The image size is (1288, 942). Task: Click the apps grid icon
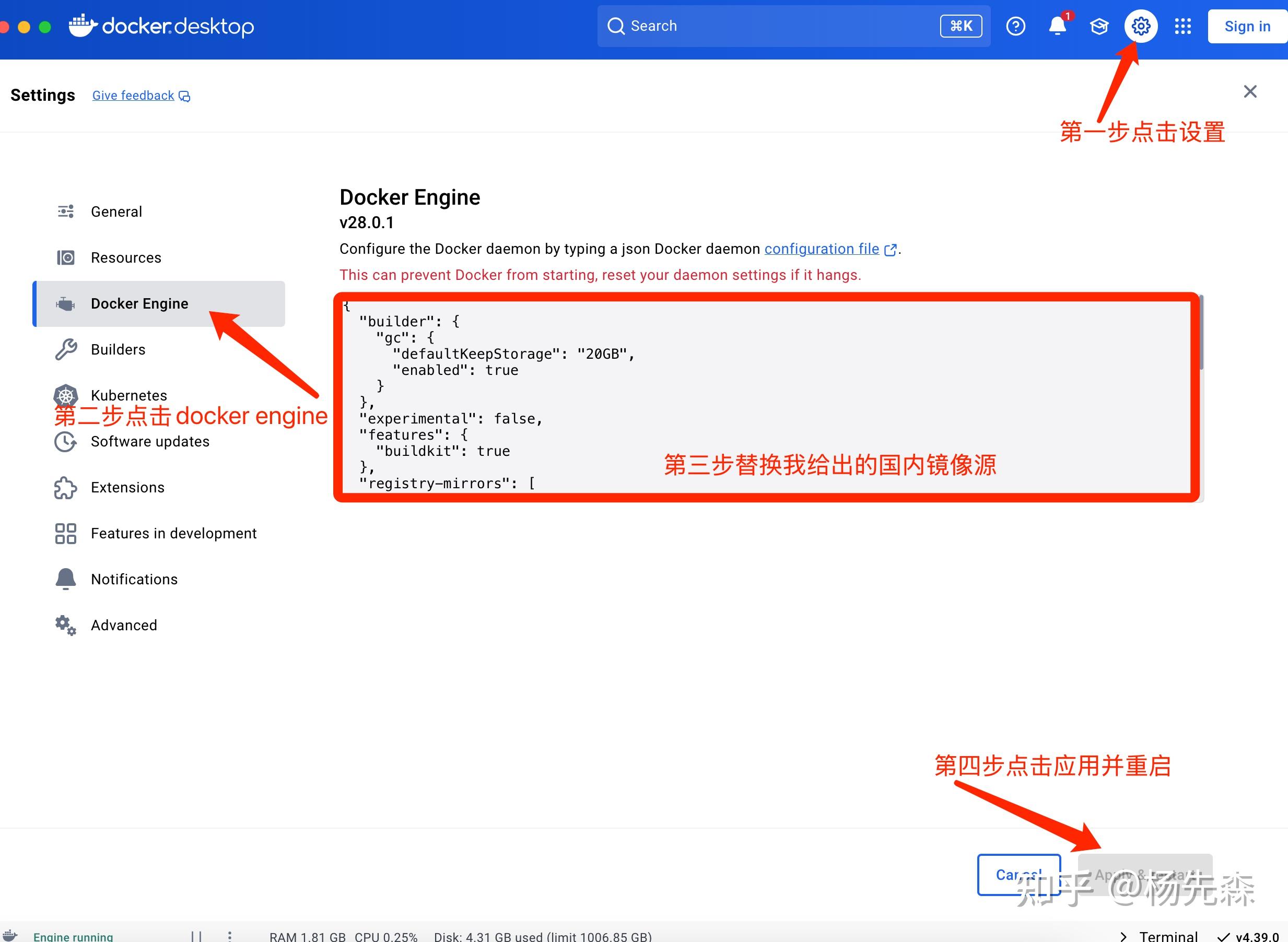1182,26
